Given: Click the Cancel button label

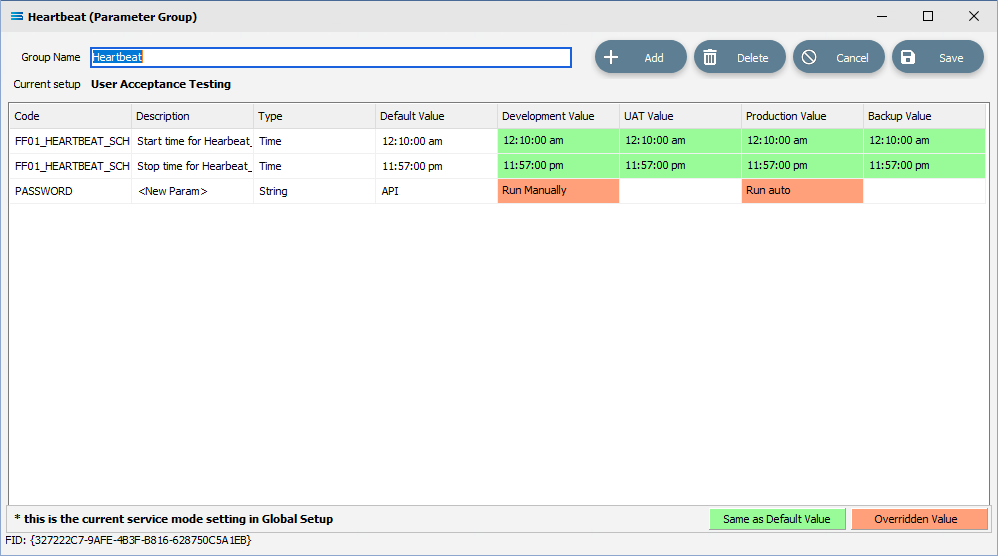Looking at the screenshot, I should [852, 58].
